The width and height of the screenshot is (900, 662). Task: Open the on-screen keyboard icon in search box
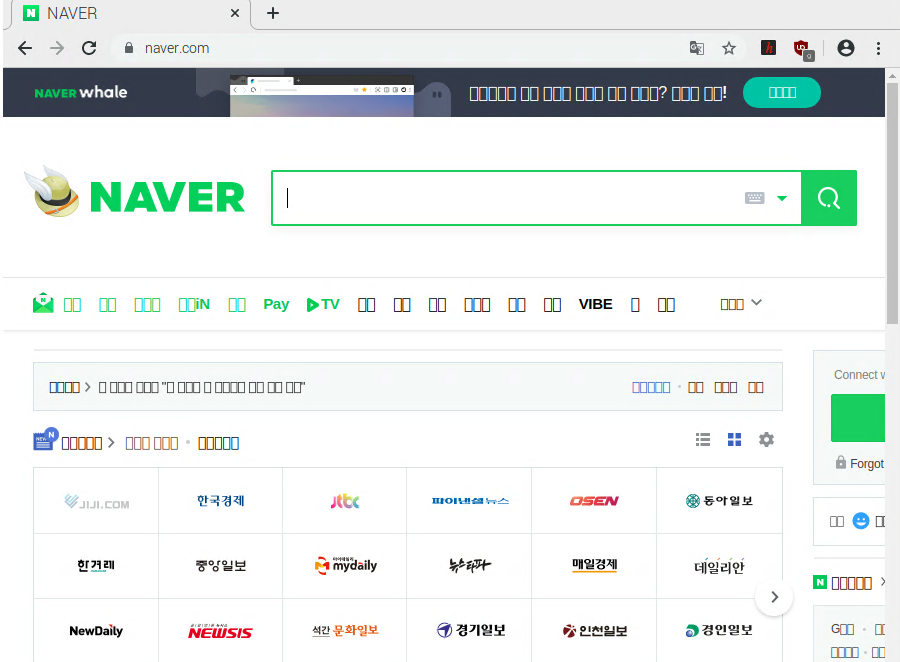click(x=754, y=198)
